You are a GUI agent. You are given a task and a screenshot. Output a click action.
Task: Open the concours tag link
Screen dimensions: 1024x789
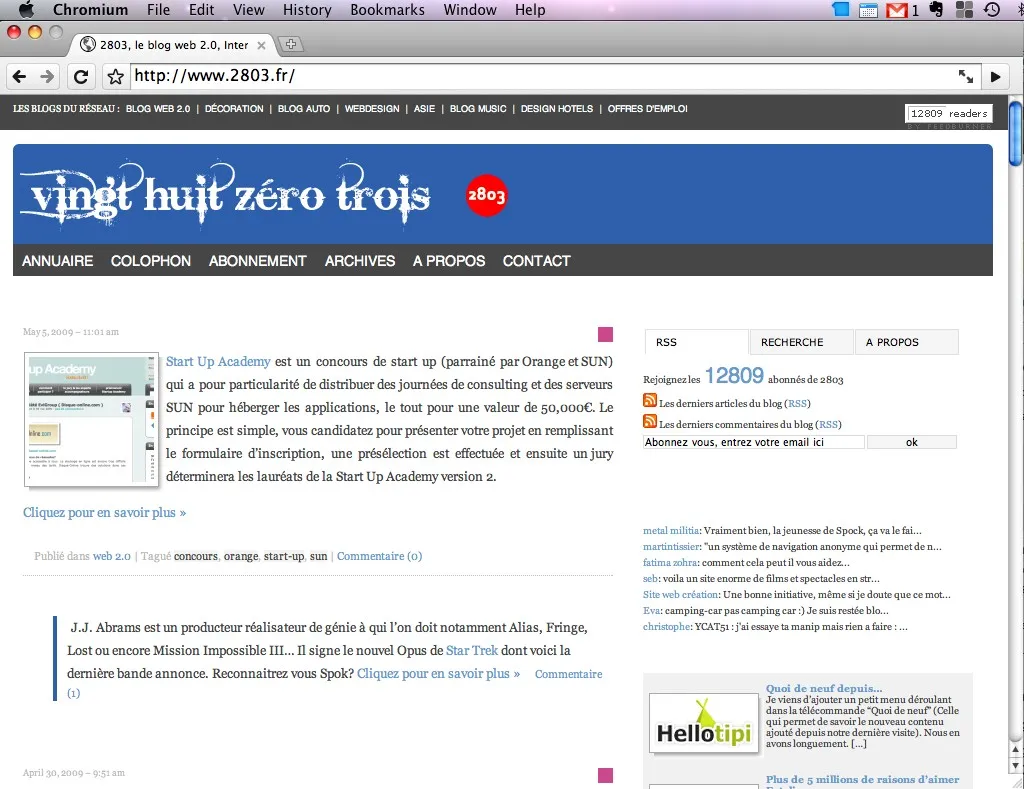coord(196,556)
